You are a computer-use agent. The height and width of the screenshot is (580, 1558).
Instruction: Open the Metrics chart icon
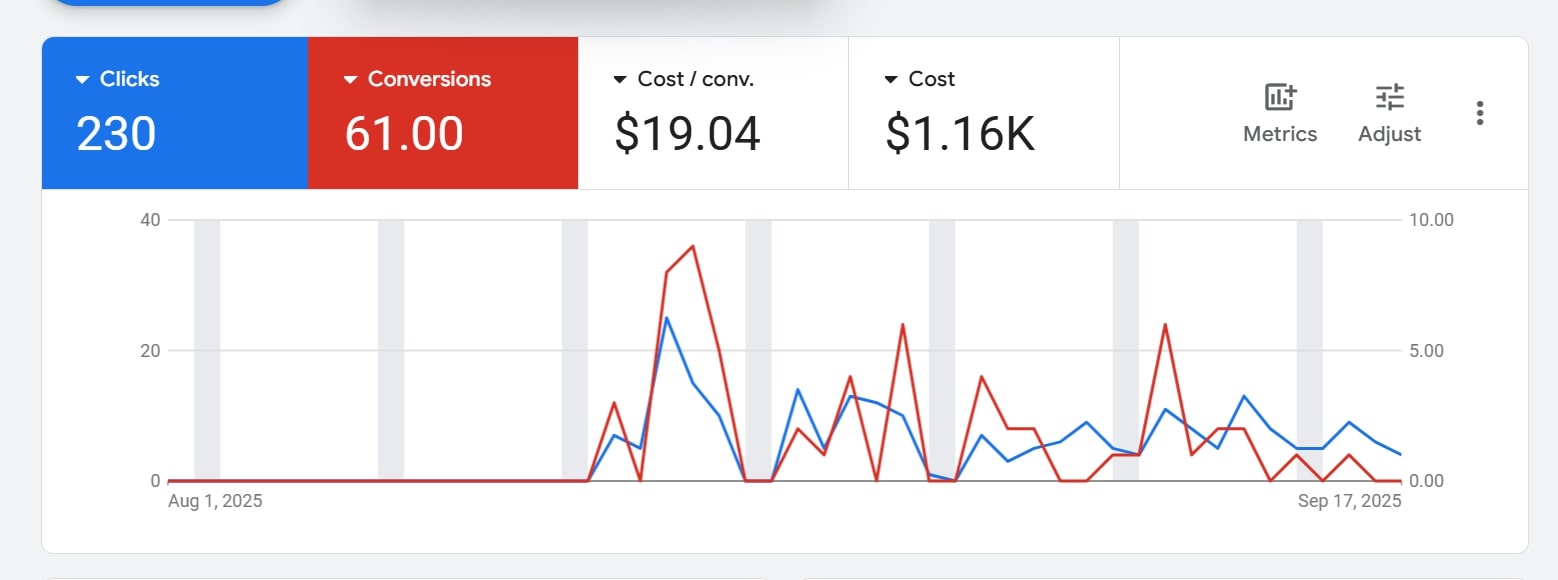pyautogui.click(x=1280, y=98)
